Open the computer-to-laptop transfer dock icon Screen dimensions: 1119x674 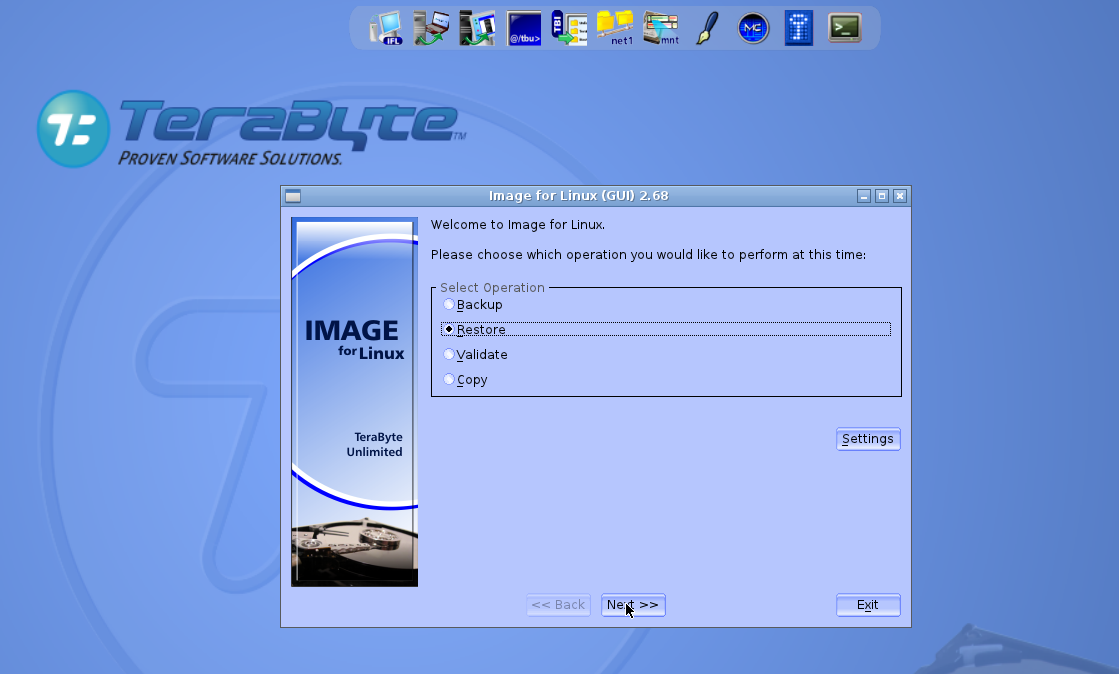click(x=432, y=29)
